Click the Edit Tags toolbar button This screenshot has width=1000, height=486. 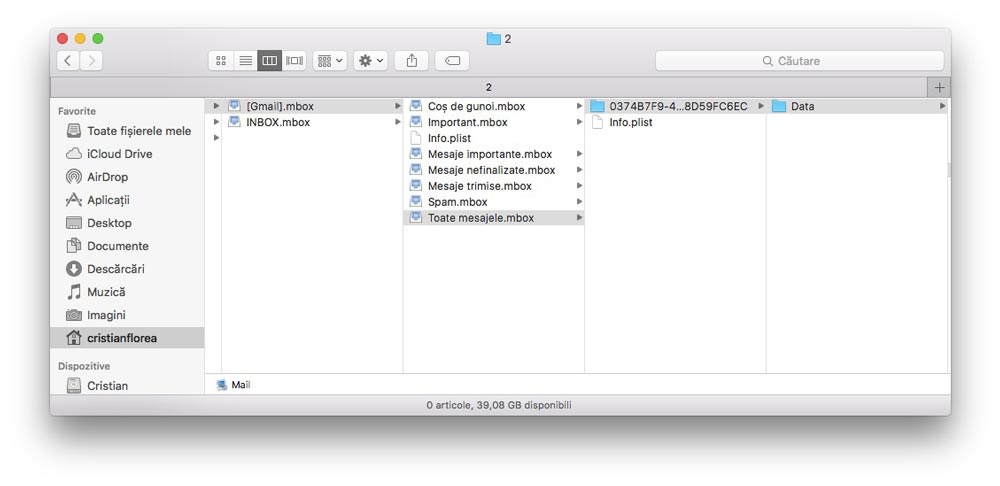tap(452, 61)
